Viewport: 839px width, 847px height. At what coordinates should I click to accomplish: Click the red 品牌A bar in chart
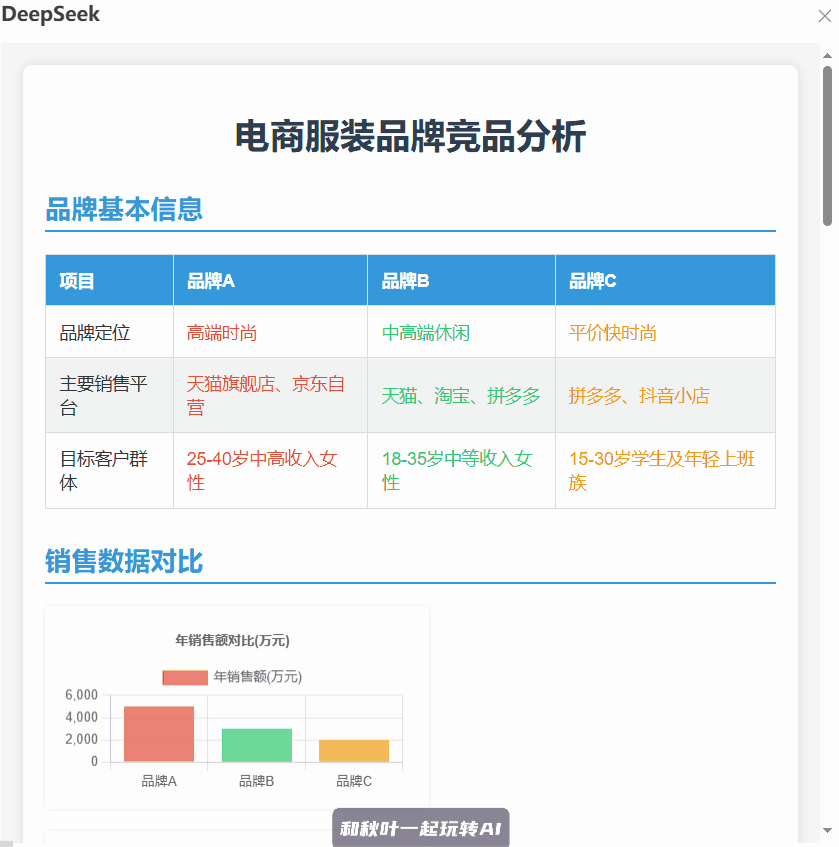tap(159, 734)
